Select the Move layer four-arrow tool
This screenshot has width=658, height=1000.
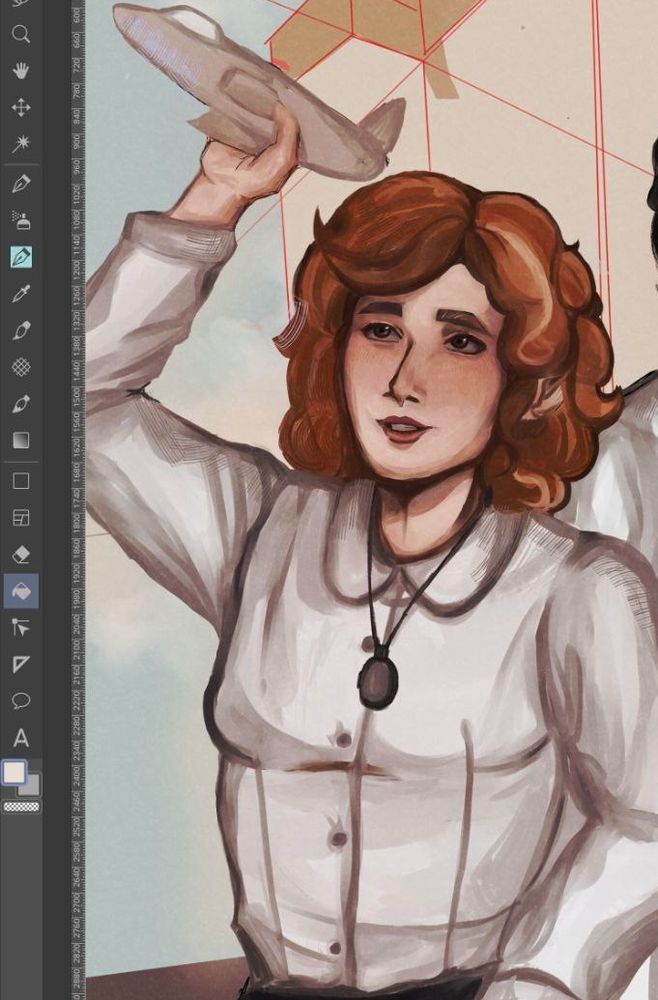coord(21,107)
